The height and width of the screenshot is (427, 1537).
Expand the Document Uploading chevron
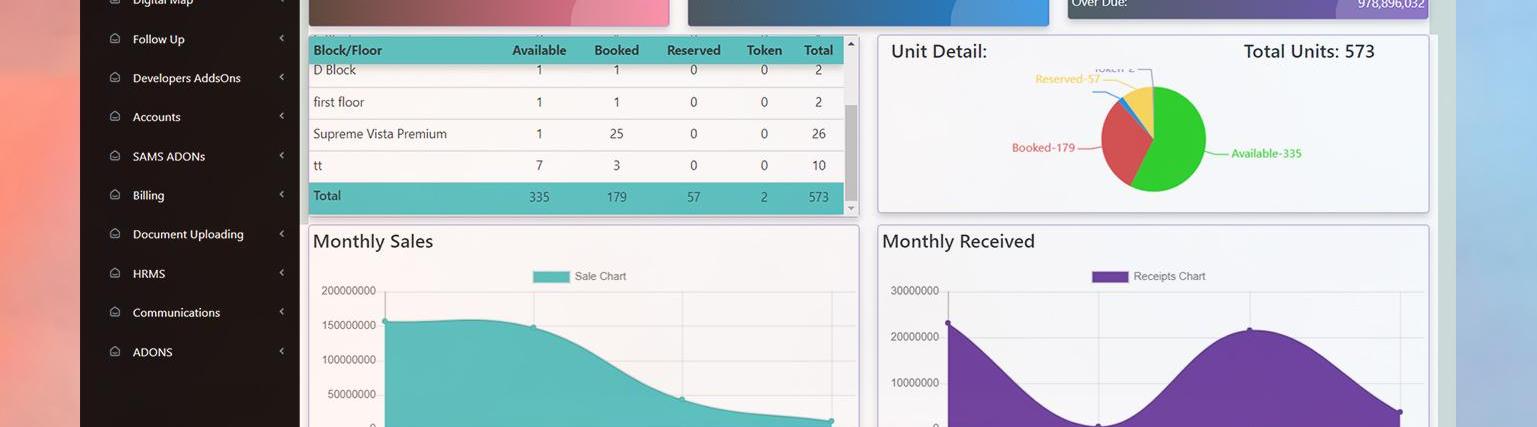click(282, 234)
